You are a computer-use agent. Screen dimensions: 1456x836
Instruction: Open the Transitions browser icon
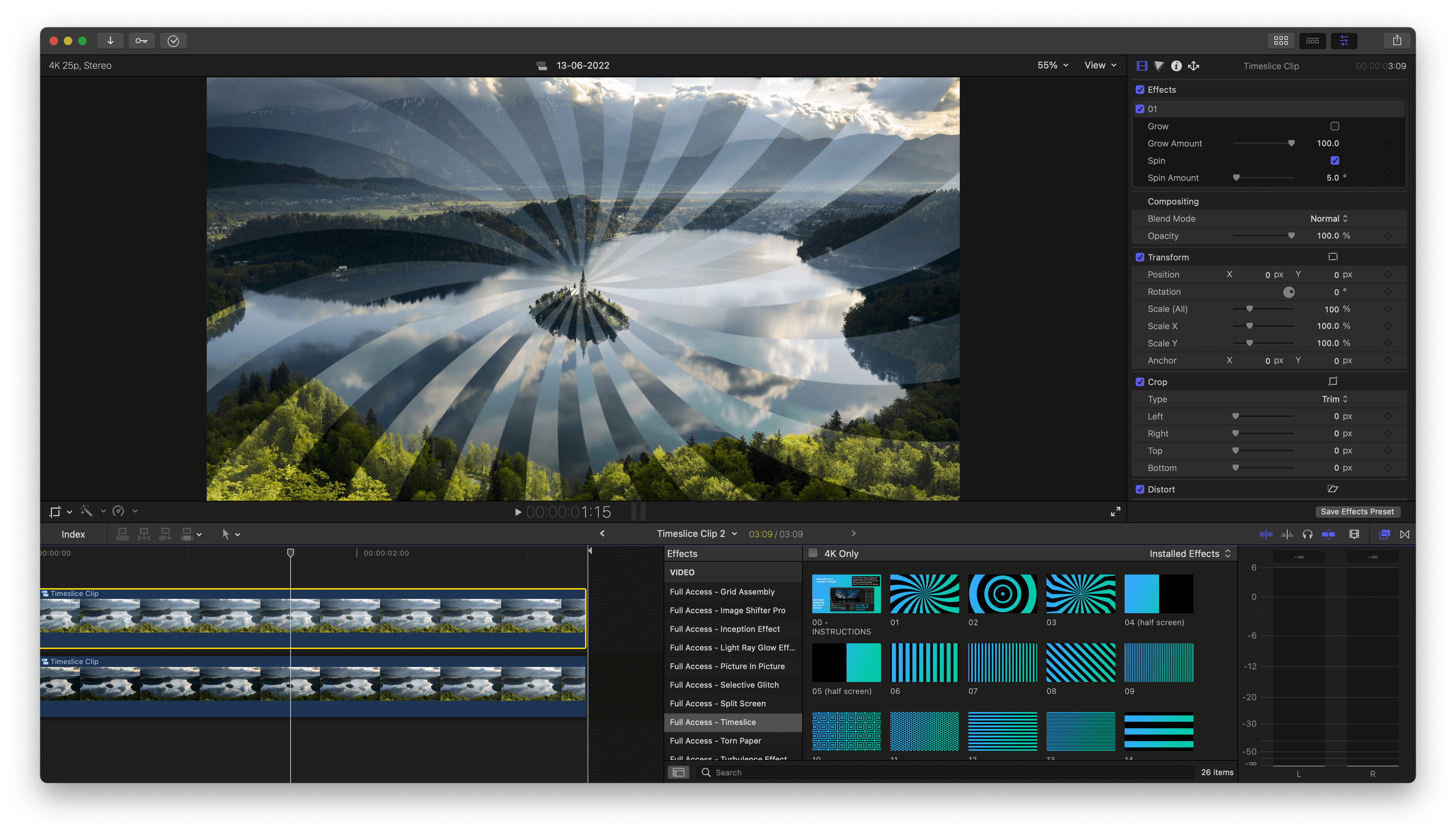[1404, 534]
